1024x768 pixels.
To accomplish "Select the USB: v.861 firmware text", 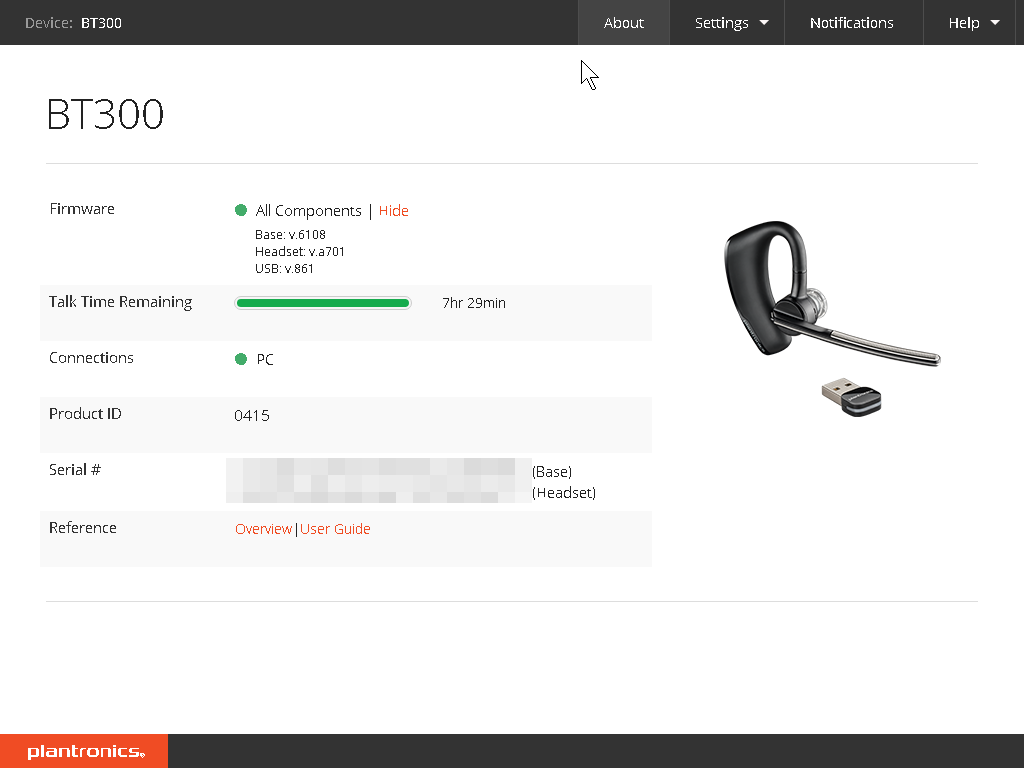I will coord(284,268).
